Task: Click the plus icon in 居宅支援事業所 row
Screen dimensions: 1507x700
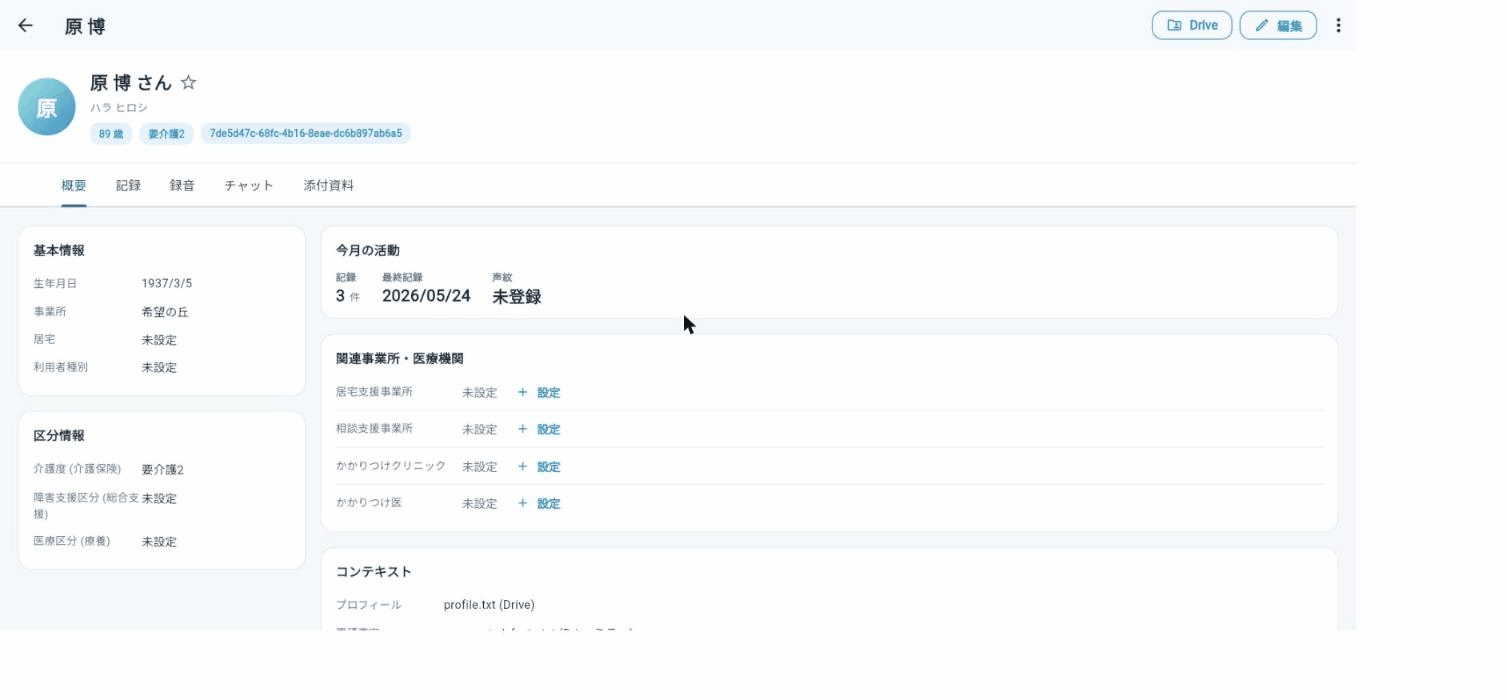Action: [522, 393]
